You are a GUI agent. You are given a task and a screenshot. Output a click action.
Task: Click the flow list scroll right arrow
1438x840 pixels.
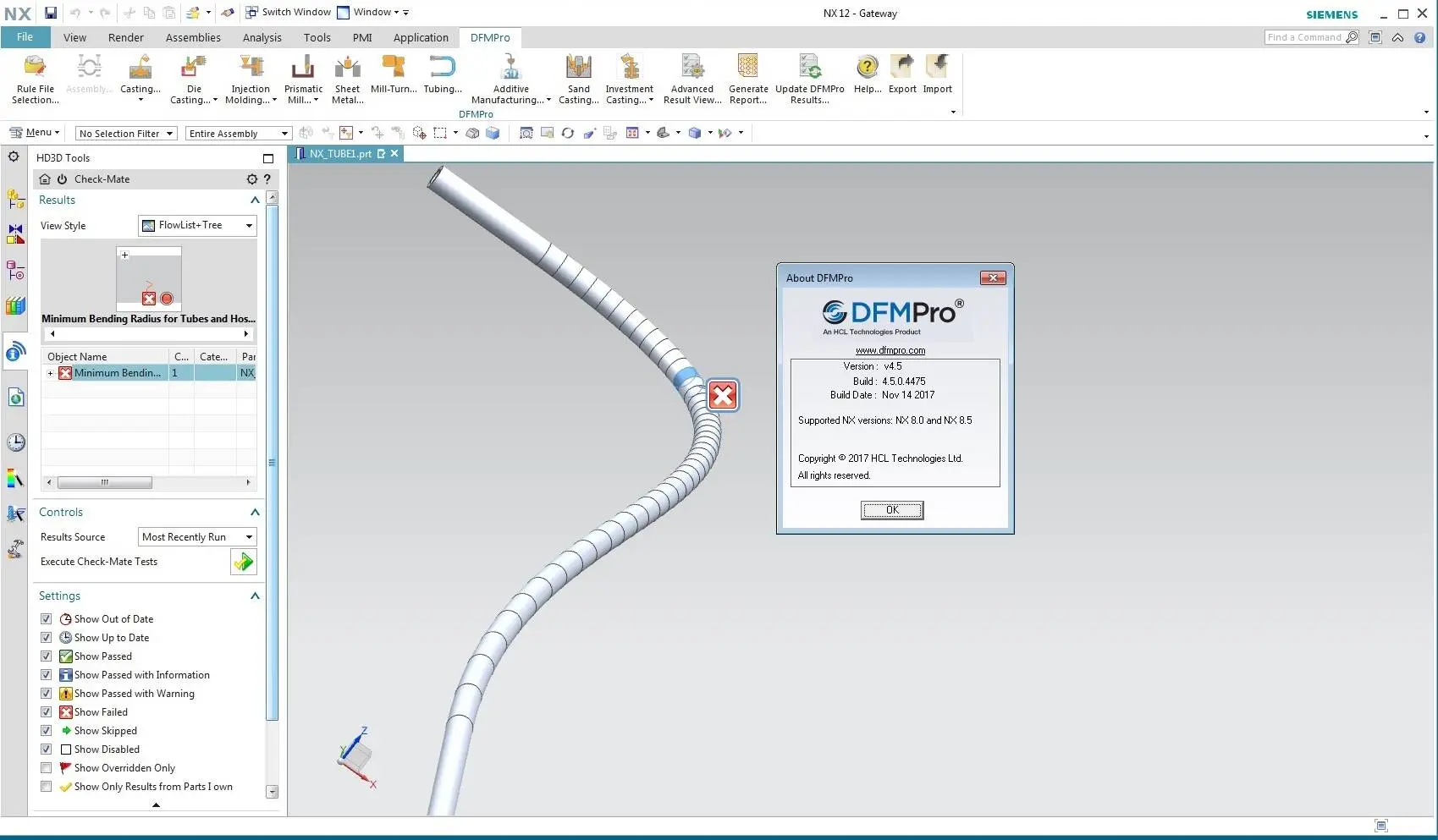246,334
